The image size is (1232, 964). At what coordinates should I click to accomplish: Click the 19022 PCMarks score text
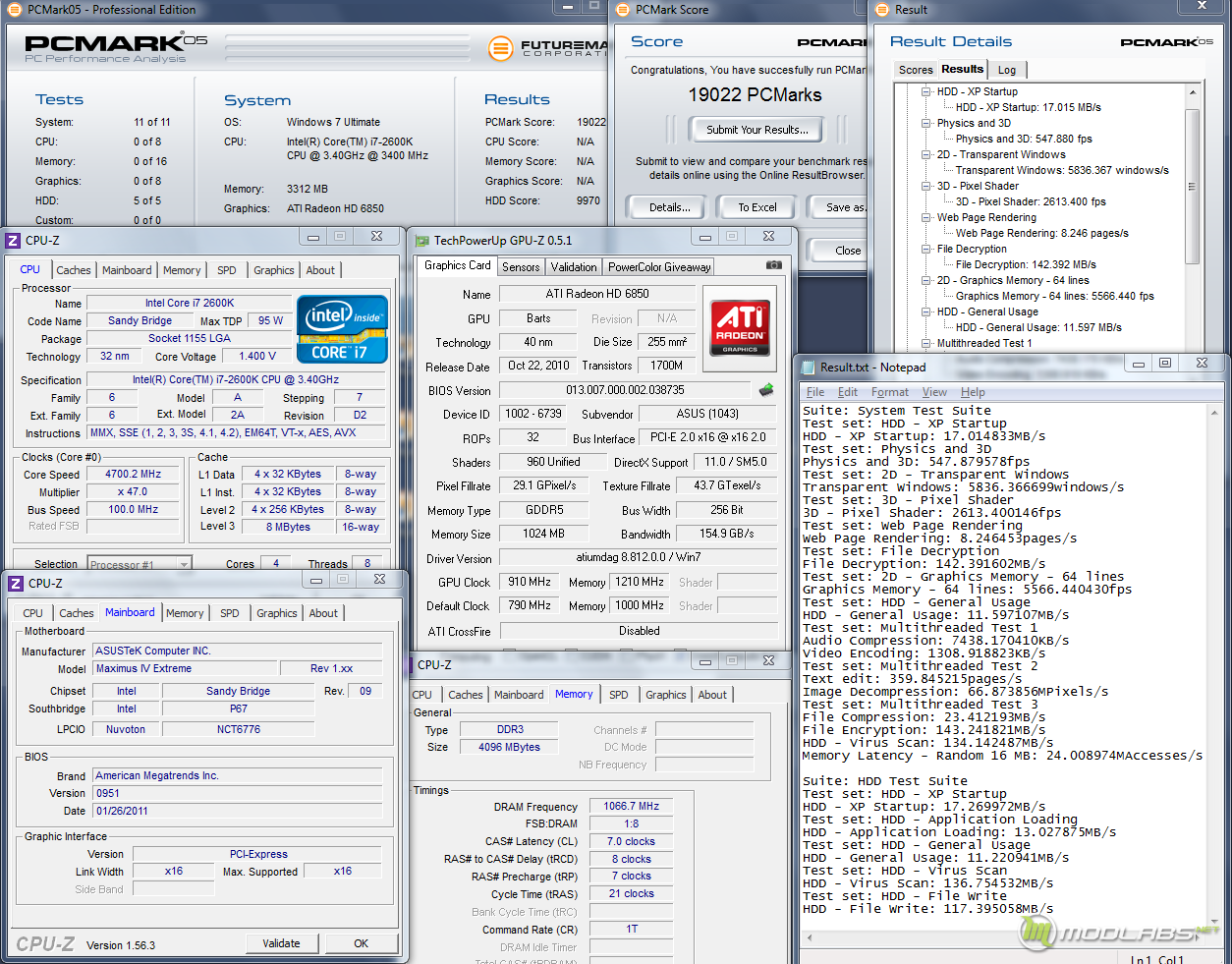tap(756, 95)
